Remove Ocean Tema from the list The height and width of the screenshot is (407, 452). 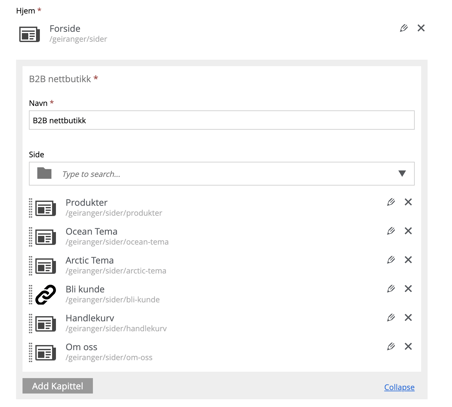tap(408, 231)
